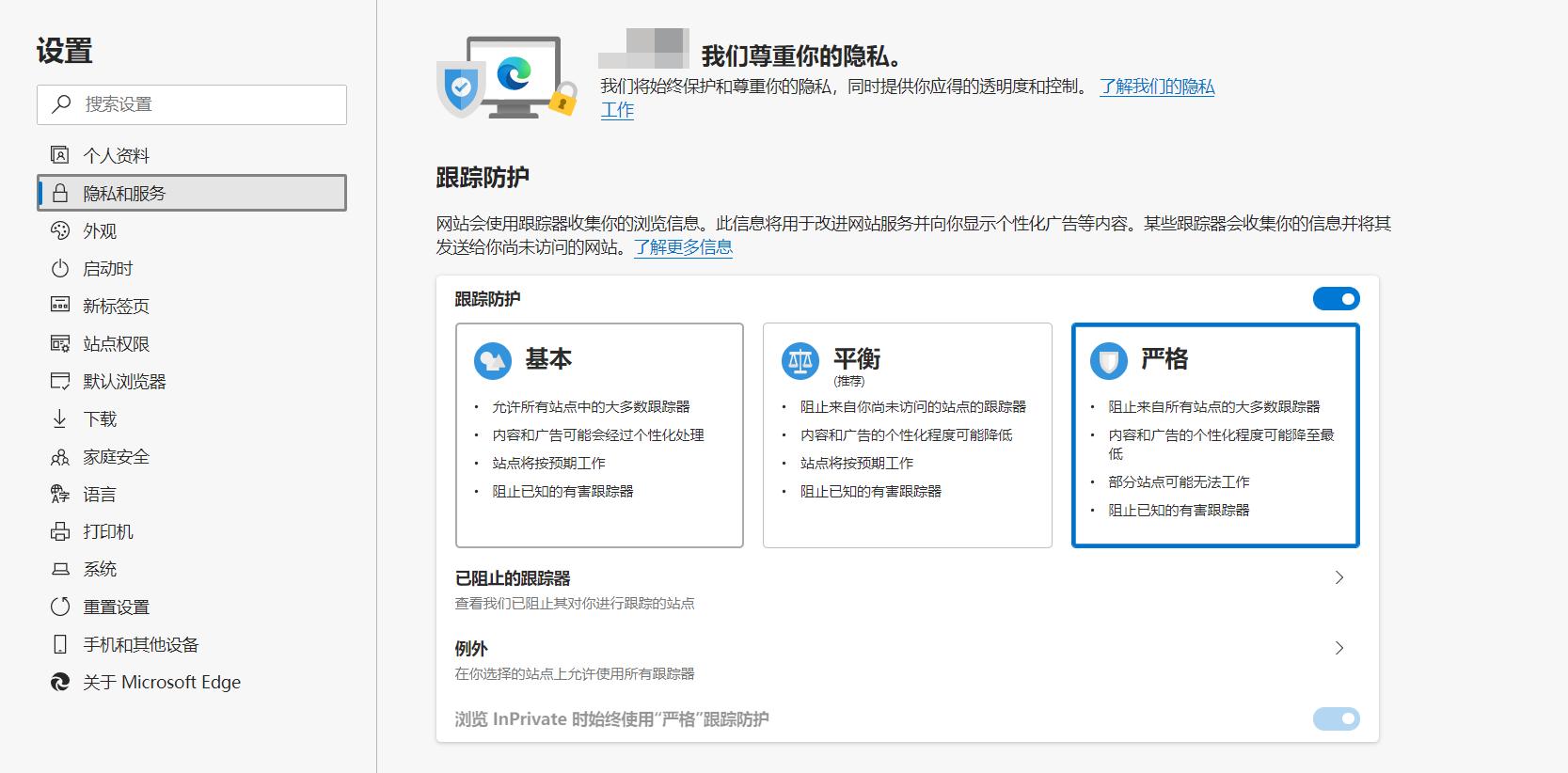
Task: Toggle the InPrivate 严格 tracking switch
Action: 1336,719
